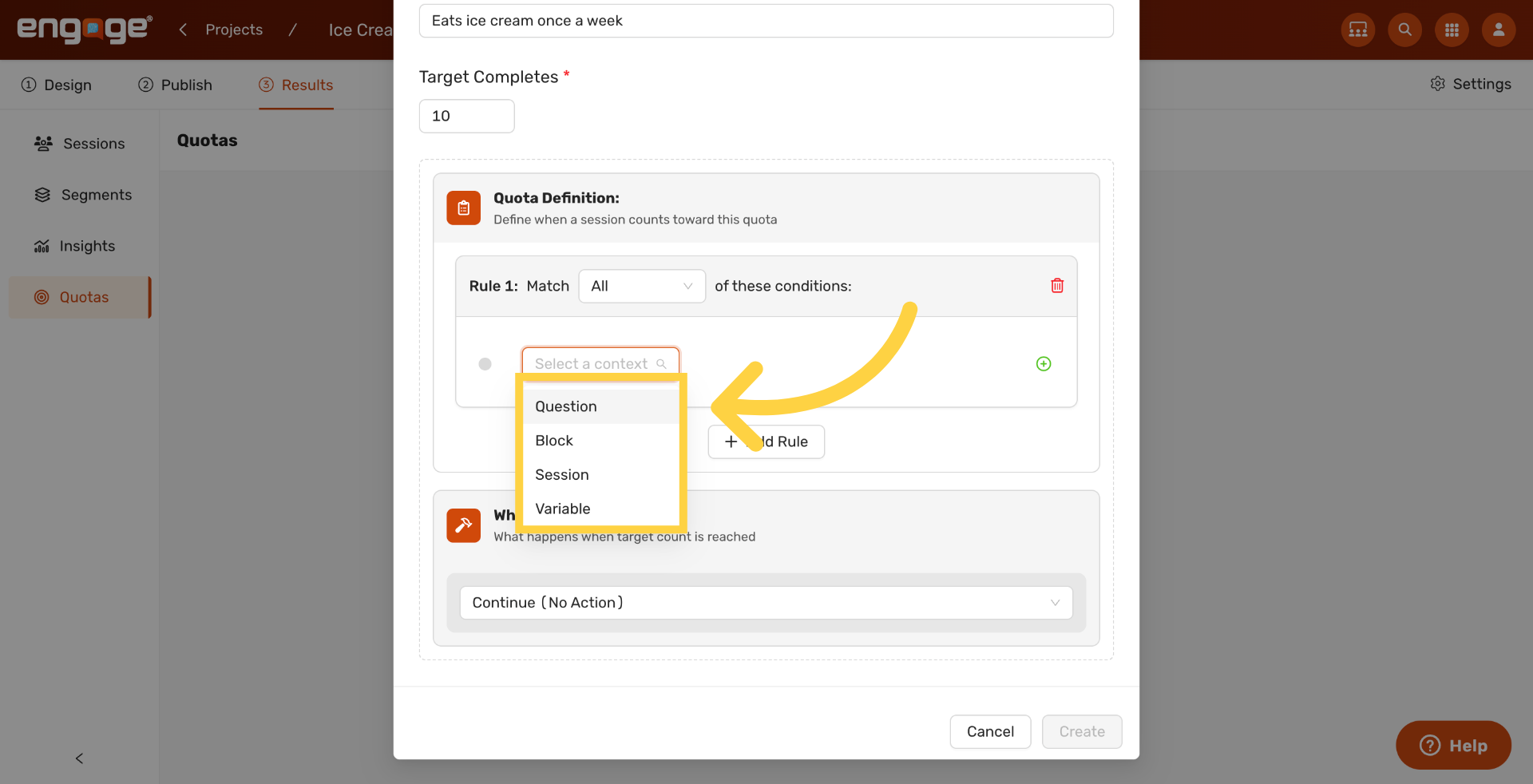The image size is (1533, 784).
Task: Click the Sessions people icon
Action: (x=43, y=144)
